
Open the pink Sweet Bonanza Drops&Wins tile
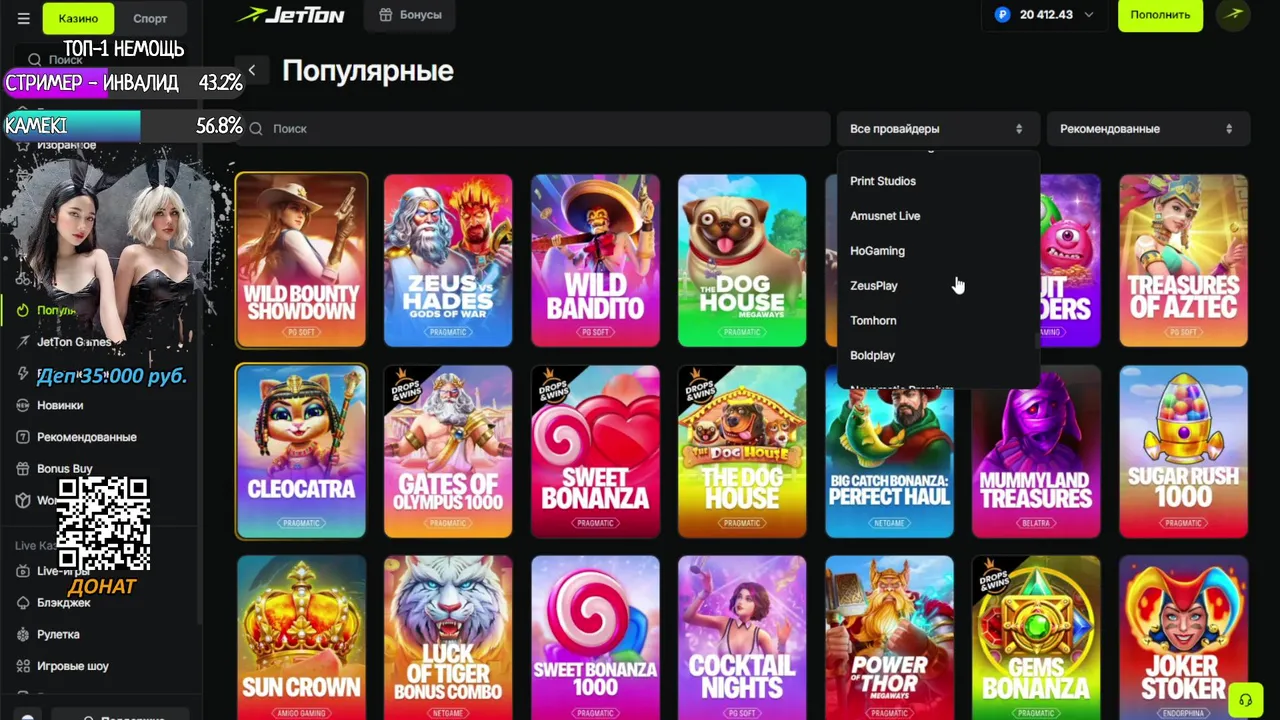pyautogui.click(x=595, y=451)
